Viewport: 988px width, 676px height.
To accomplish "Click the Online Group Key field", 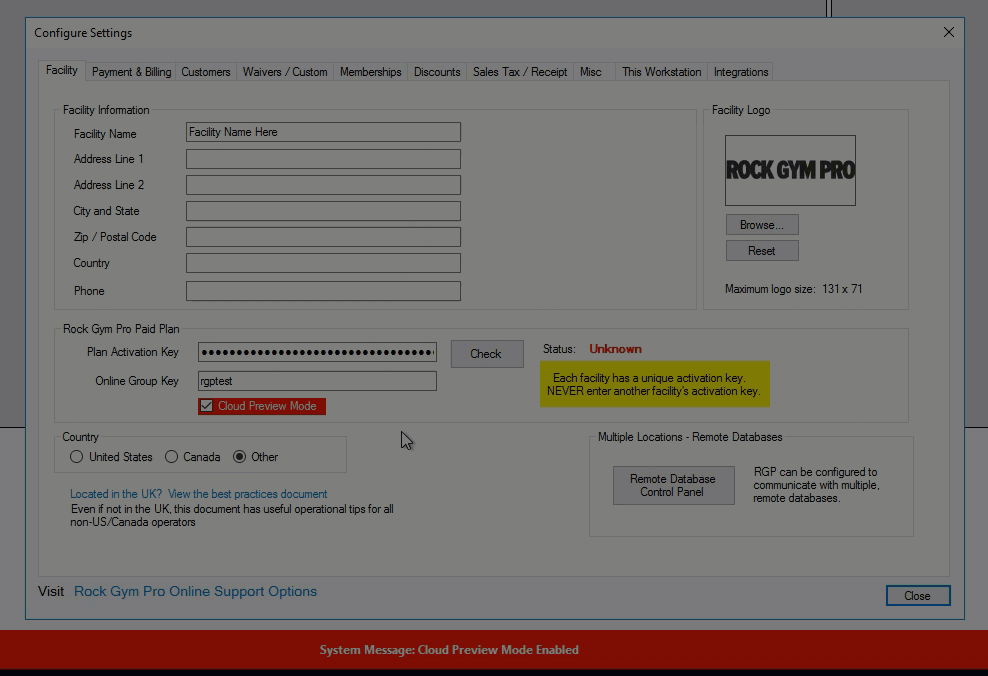I will (x=317, y=381).
